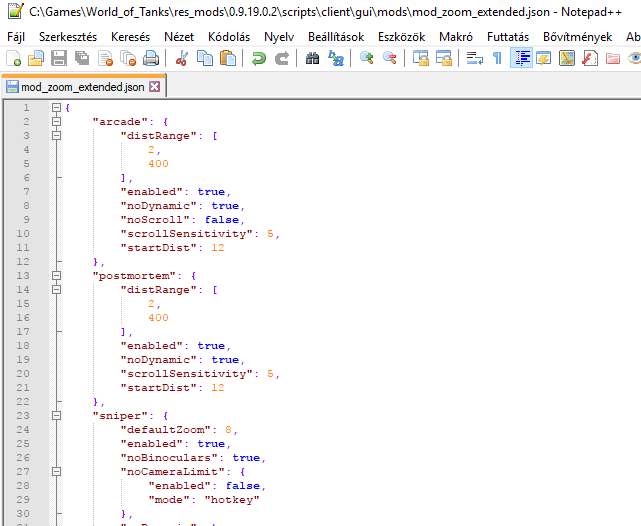This screenshot has height=526, width=641.
Task: Open Find with binoculars icon
Action: click(x=312, y=58)
